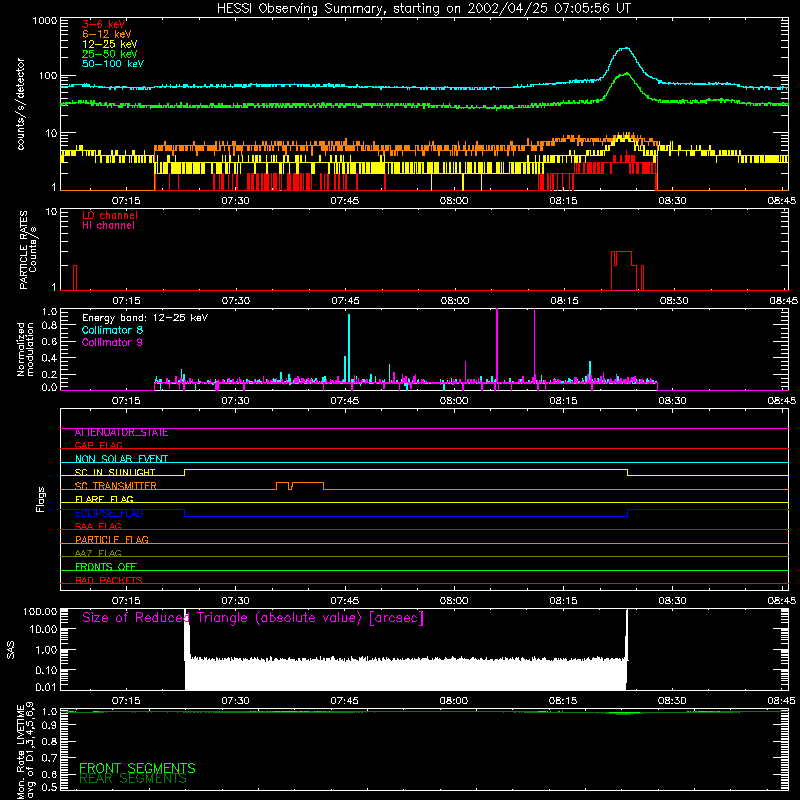Select the SC_TRANSMITTER flag label
The width and height of the screenshot is (800, 800).
coord(116,486)
